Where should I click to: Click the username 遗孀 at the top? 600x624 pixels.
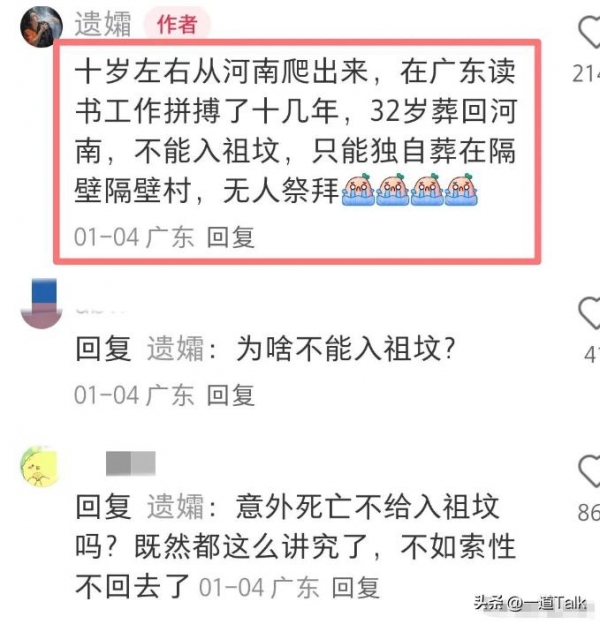tap(103, 24)
